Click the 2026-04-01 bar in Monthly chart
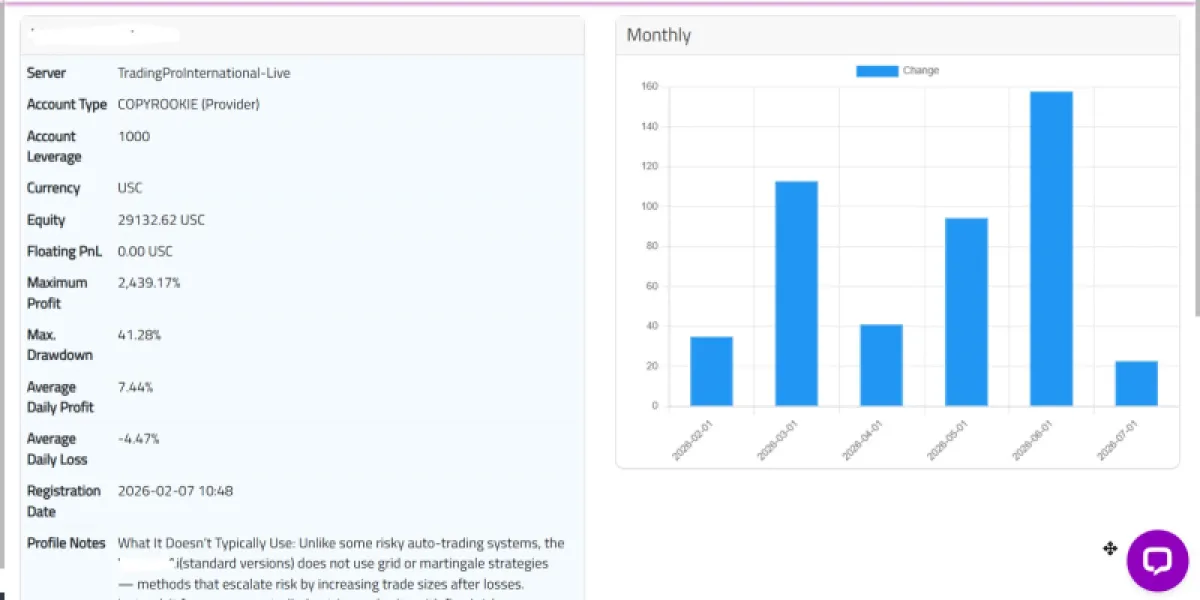Viewport: 1200px width, 600px height. pos(881,365)
